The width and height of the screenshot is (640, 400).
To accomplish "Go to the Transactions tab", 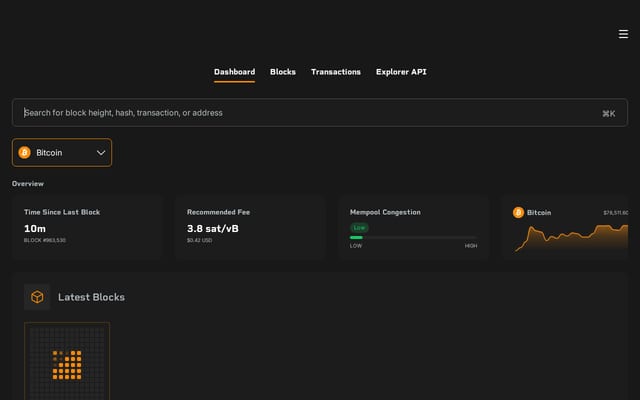I will click(x=336, y=72).
